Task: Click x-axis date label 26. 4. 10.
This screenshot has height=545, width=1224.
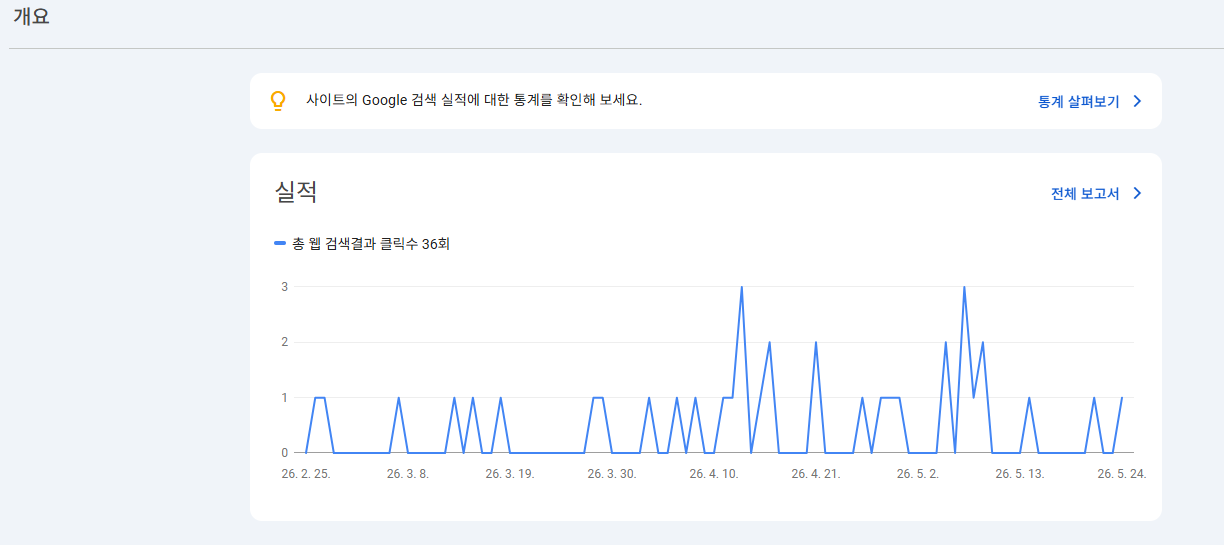Action: point(714,474)
